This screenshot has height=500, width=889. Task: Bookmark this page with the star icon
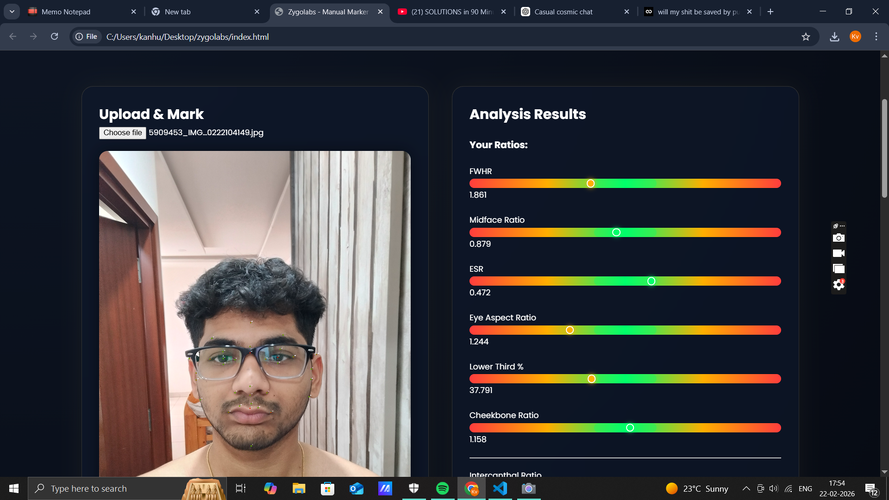pos(806,37)
